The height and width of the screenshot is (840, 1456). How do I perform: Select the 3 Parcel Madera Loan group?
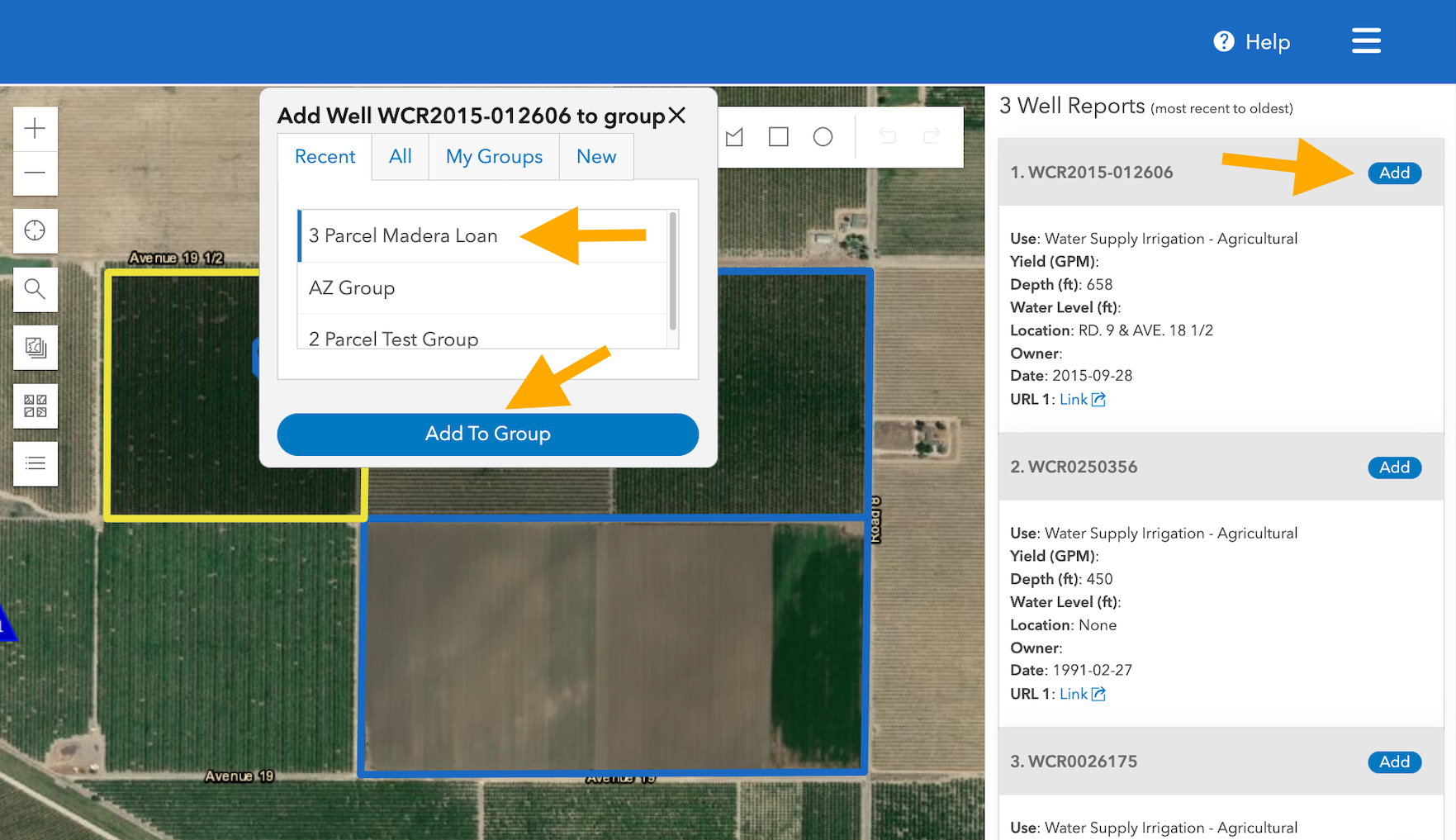(x=403, y=236)
